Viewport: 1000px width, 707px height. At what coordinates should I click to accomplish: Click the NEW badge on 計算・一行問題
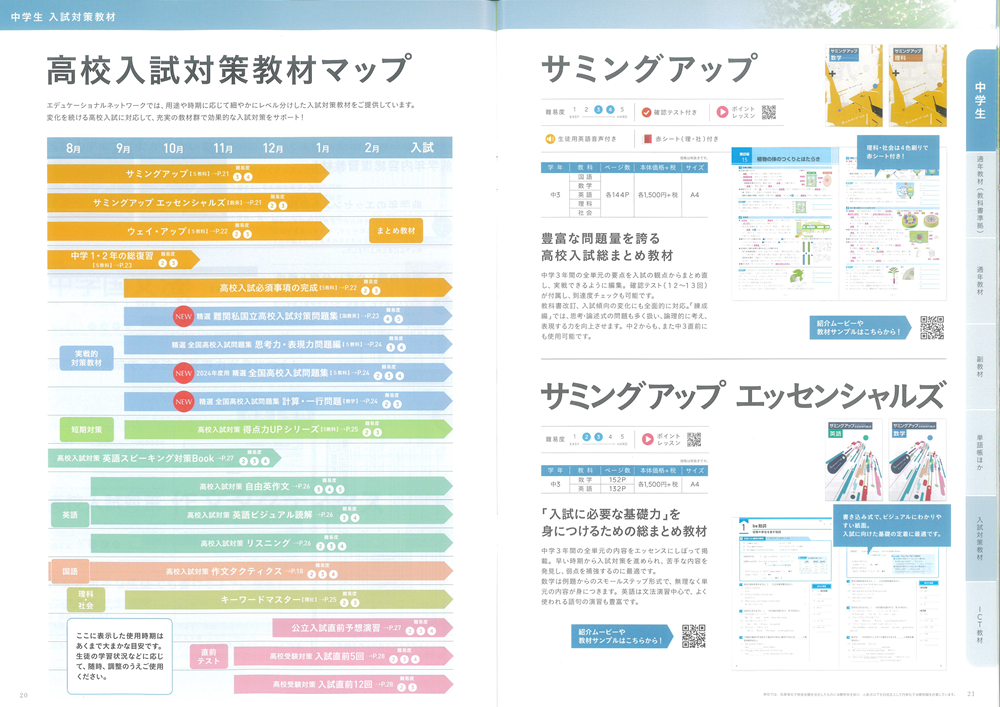(183, 401)
